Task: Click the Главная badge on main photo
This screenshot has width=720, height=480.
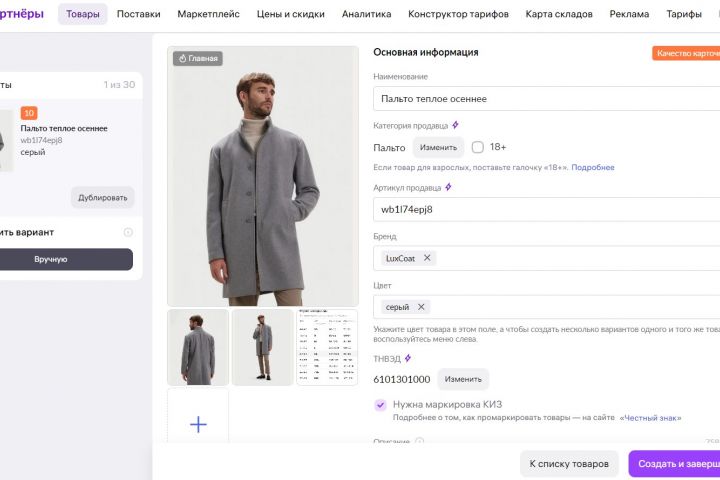Action: pos(197,59)
